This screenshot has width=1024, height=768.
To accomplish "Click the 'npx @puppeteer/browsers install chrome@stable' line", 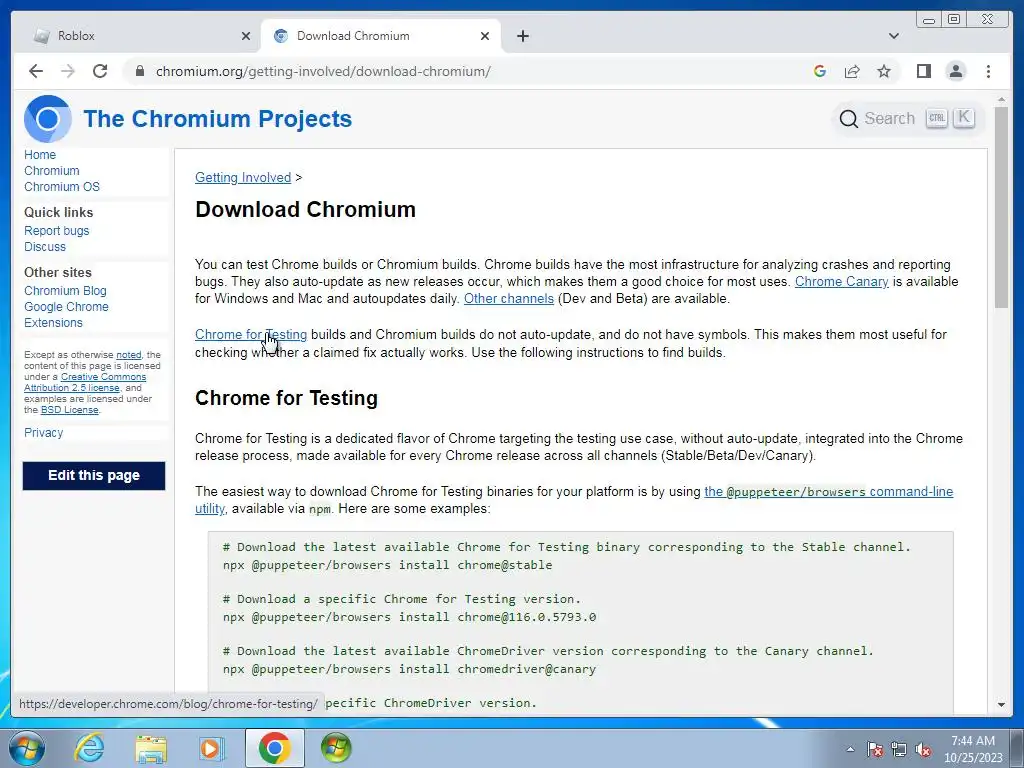I will pos(388,565).
